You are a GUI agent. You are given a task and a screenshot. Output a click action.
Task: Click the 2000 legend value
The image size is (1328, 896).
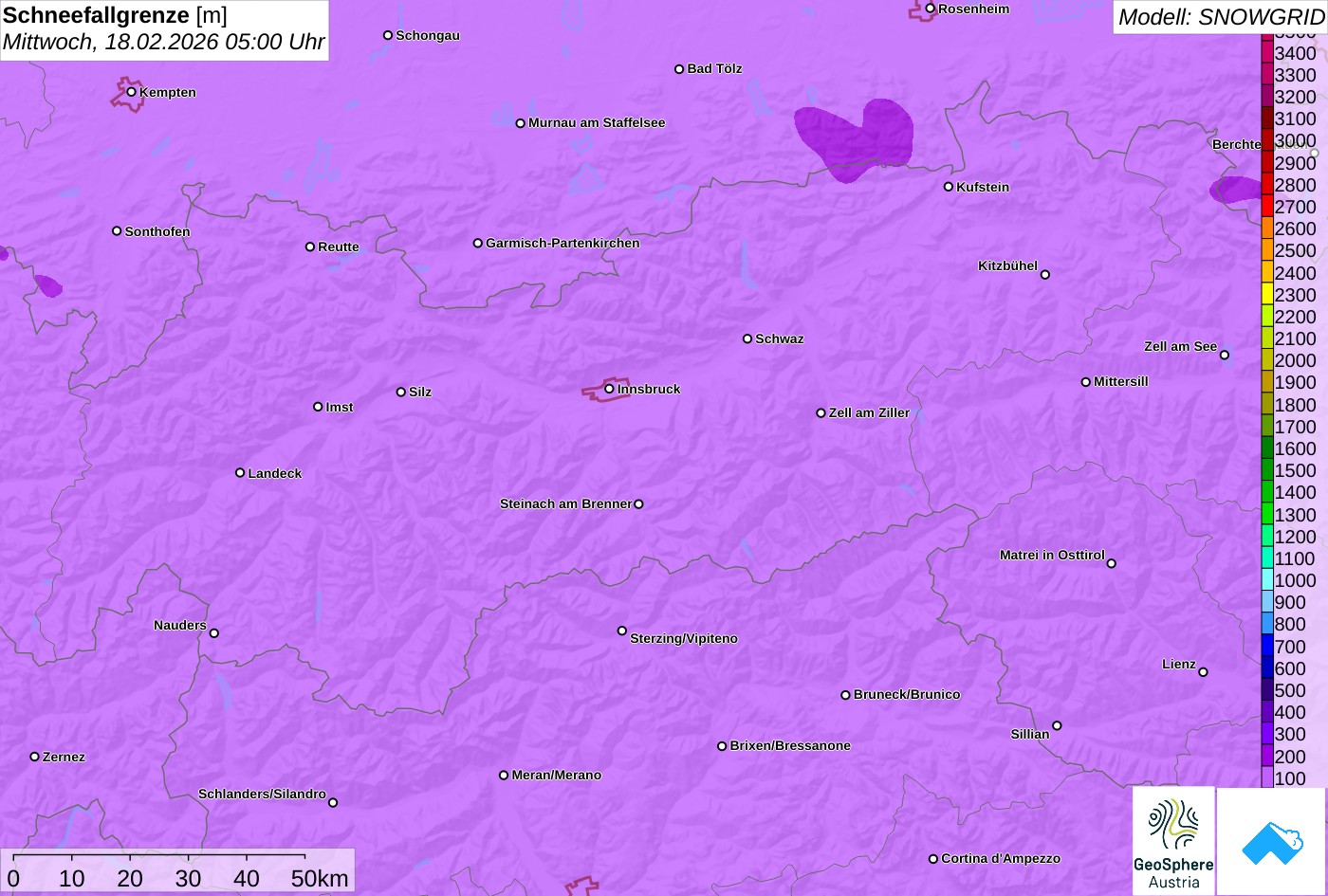click(x=1295, y=360)
